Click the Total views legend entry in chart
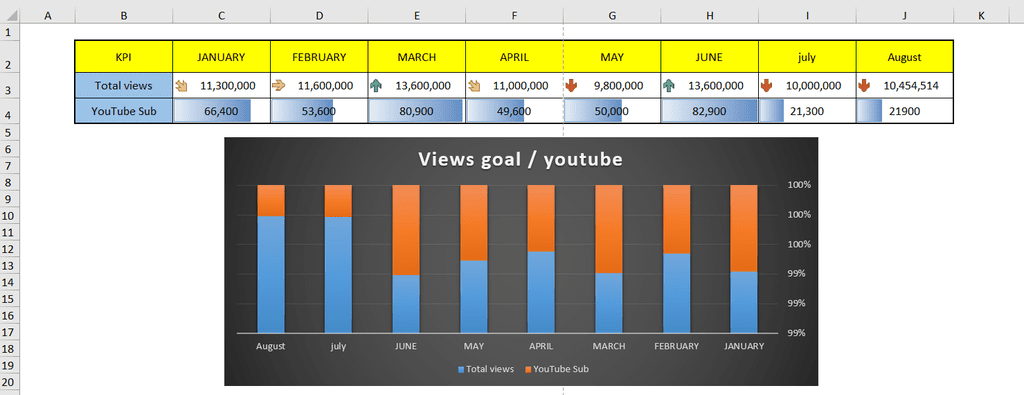 pos(486,369)
